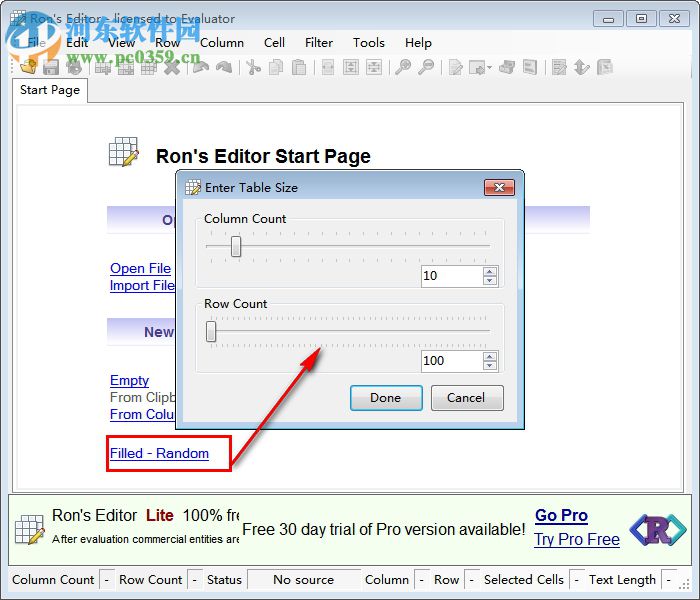Click the Delete X toolbar icon
700x600 pixels.
(172, 67)
